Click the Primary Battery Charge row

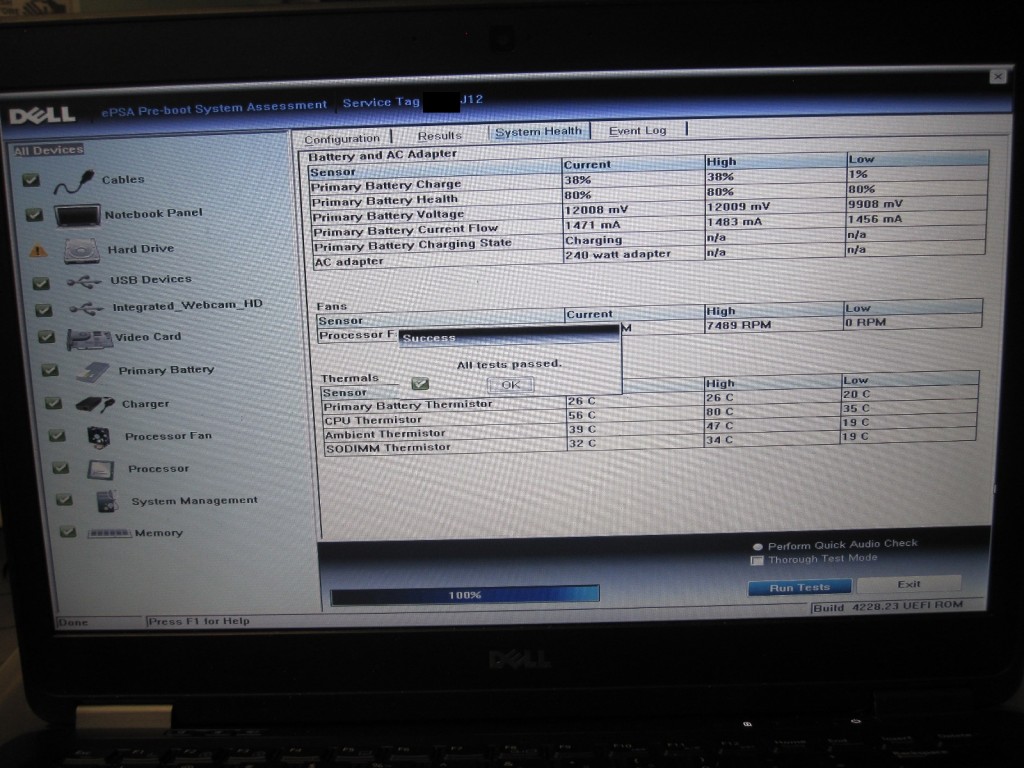[x=649, y=181]
